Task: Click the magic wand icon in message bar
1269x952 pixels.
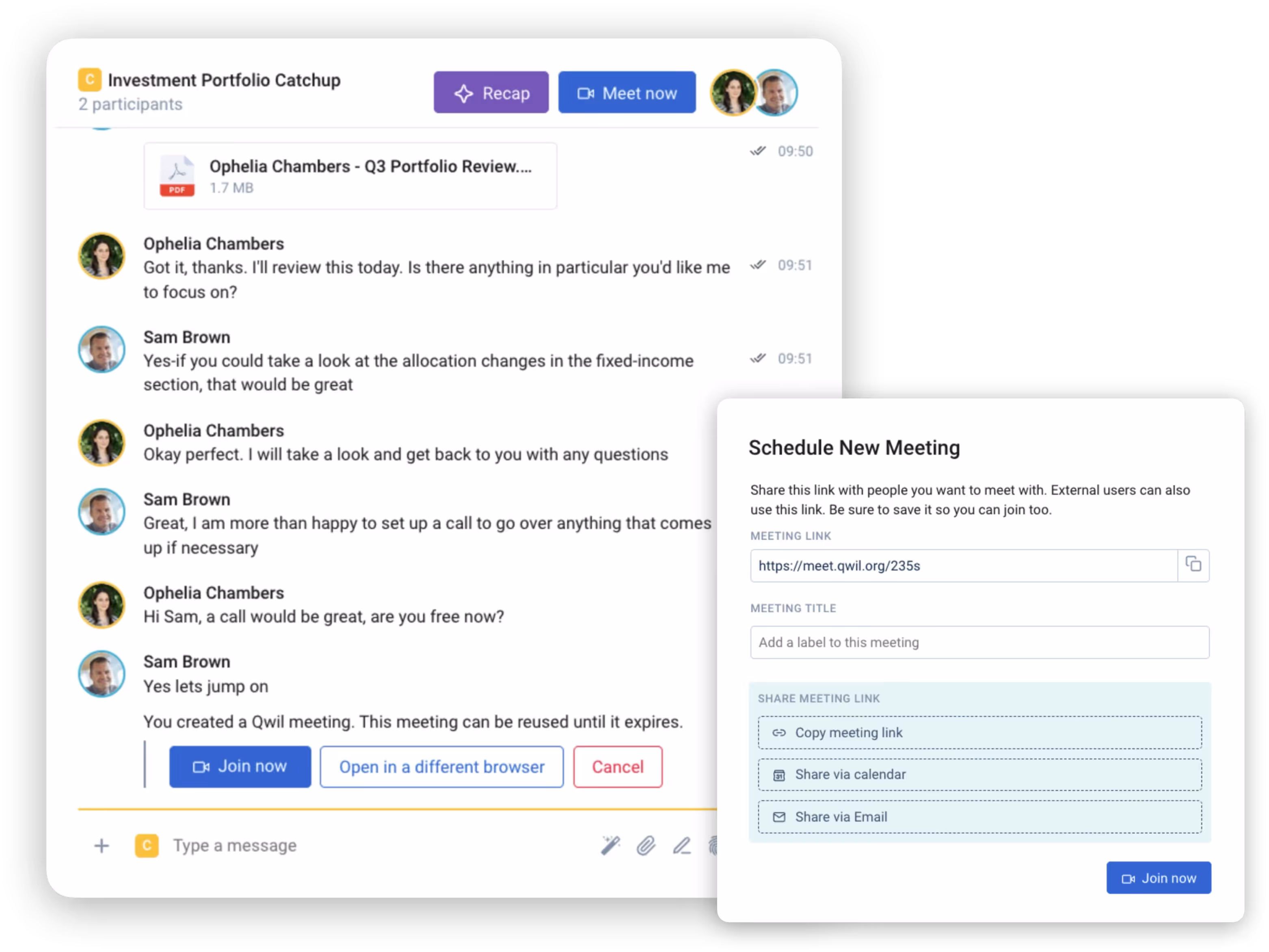Action: click(x=610, y=845)
